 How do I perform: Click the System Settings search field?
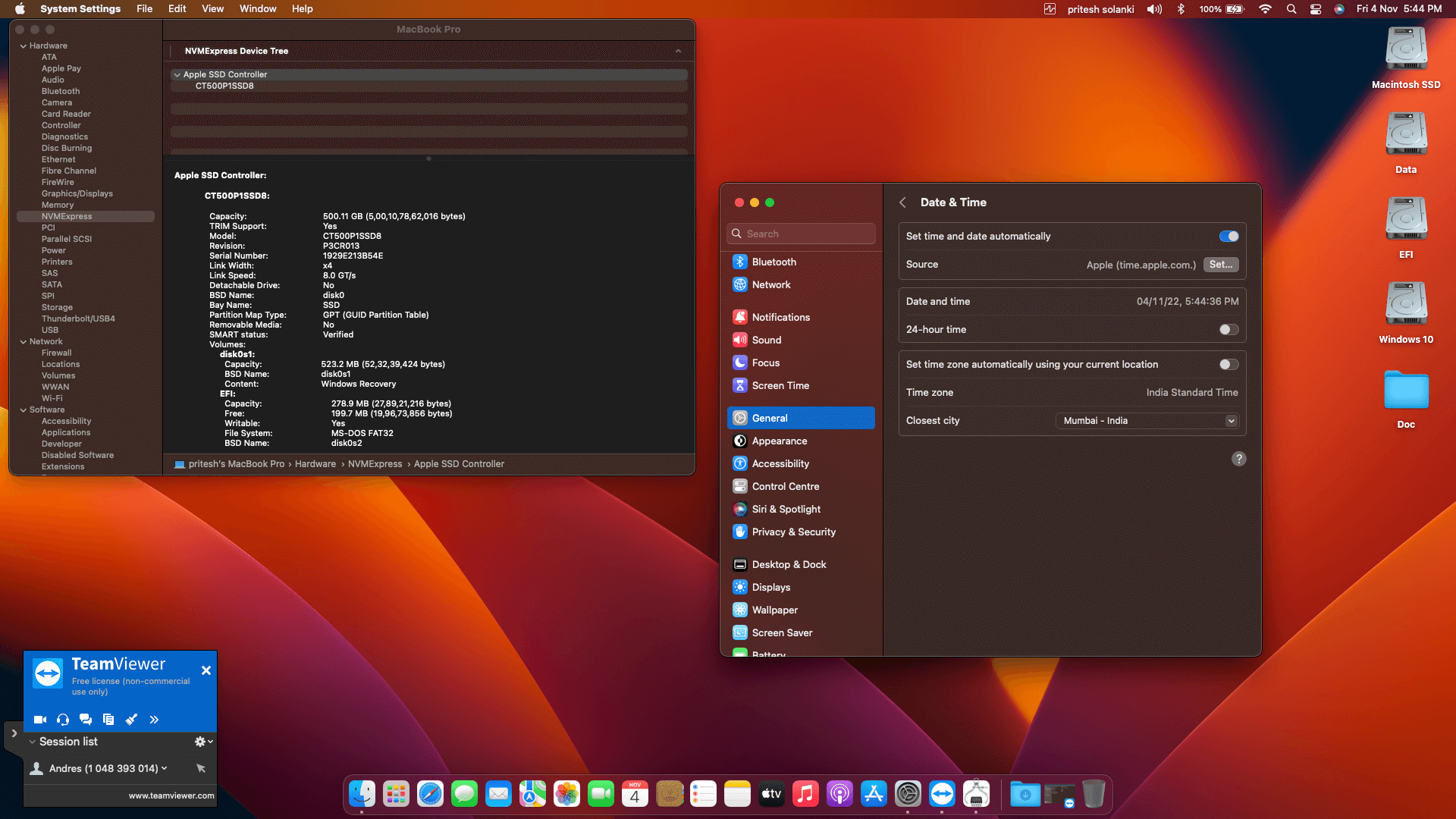(801, 234)
